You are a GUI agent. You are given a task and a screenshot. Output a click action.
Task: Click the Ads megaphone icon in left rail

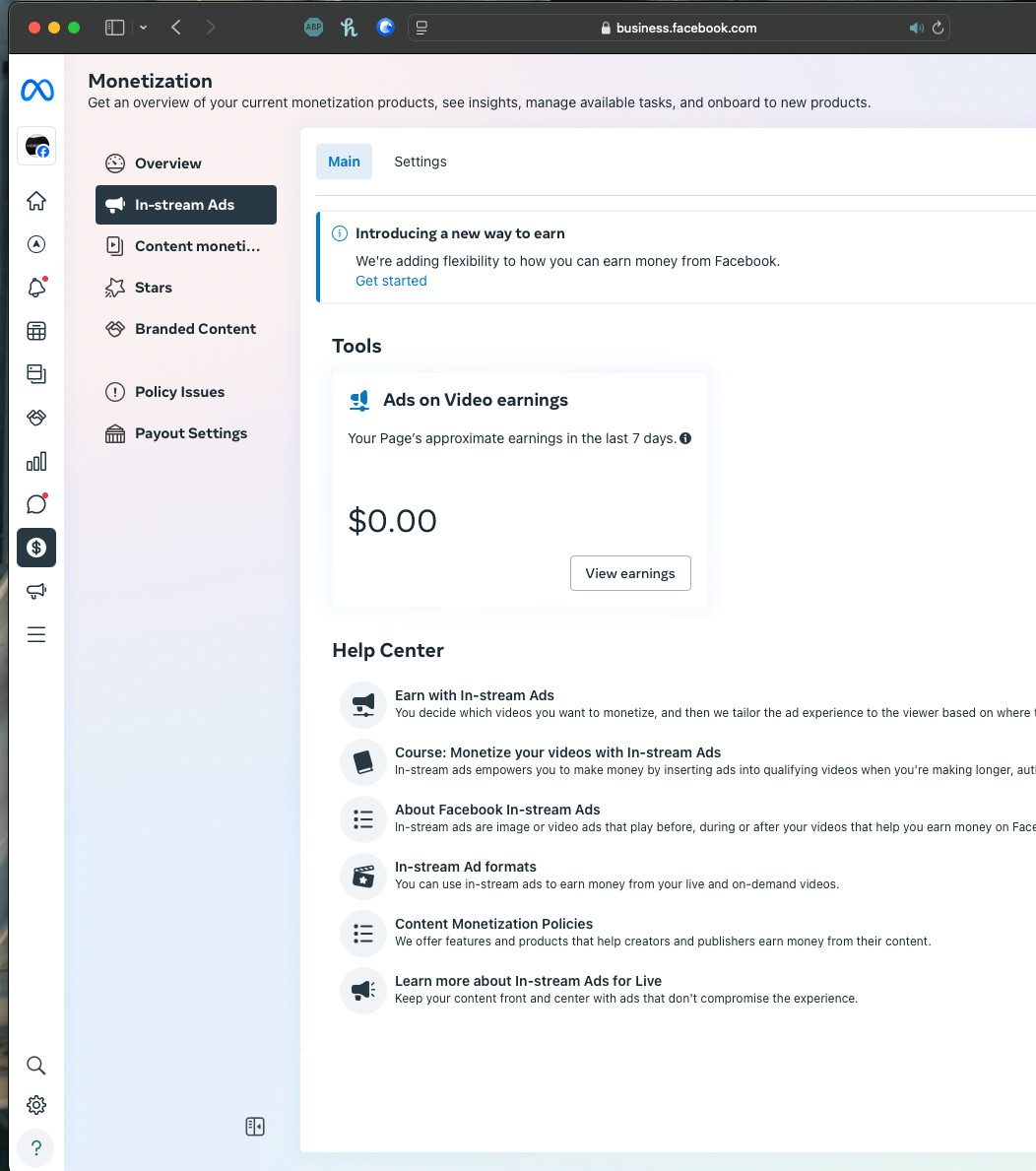pos(36,591)
